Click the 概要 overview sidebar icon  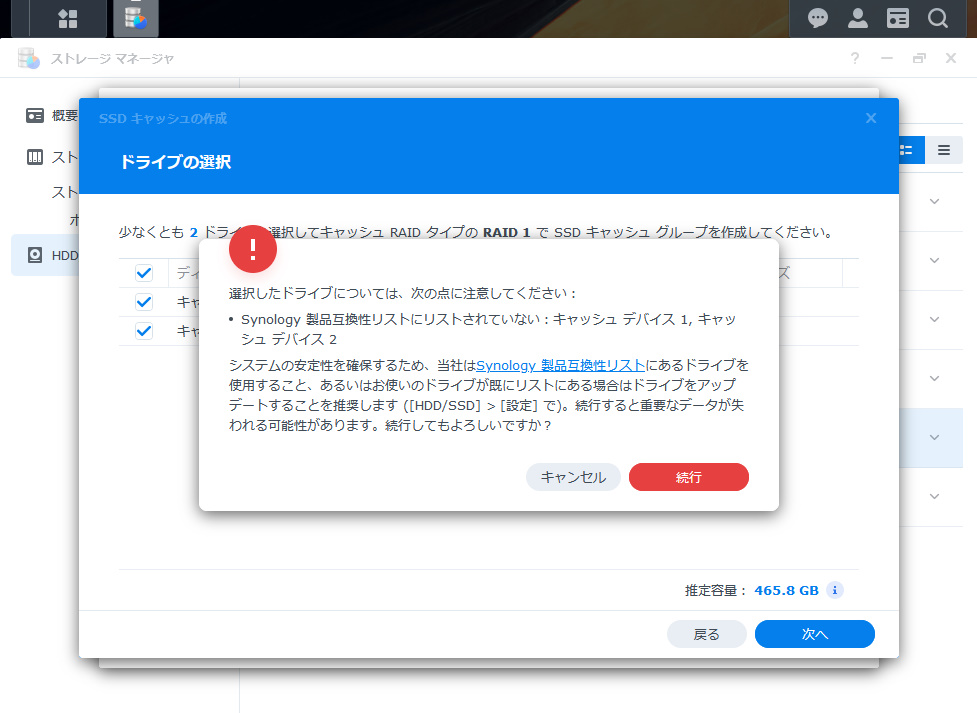pyautogui.click(x=35, y=116)
